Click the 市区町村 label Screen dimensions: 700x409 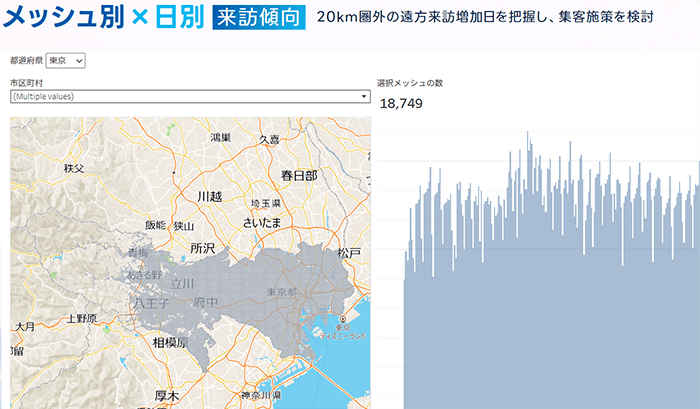pos(26,83)
